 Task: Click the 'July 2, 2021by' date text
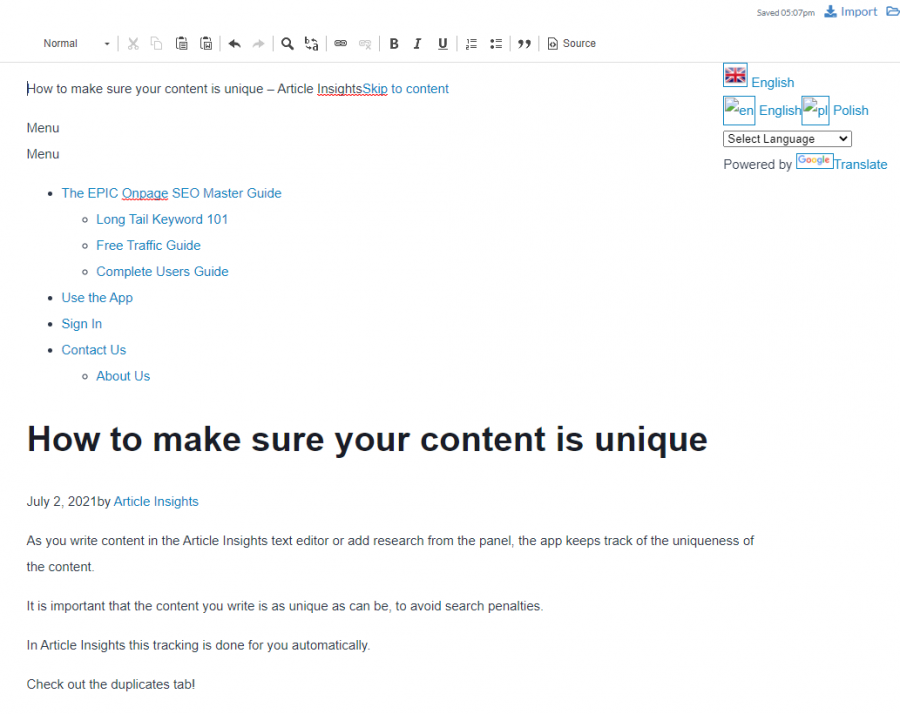click(69, 502)
